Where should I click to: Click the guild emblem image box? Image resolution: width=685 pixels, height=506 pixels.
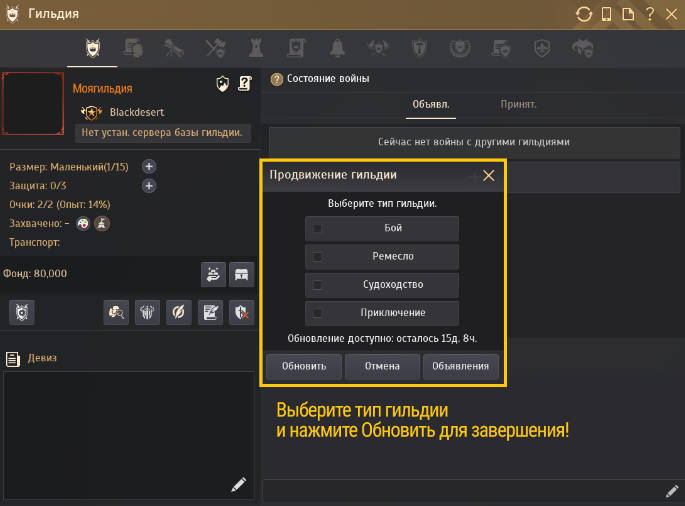[x=33, y=104]
